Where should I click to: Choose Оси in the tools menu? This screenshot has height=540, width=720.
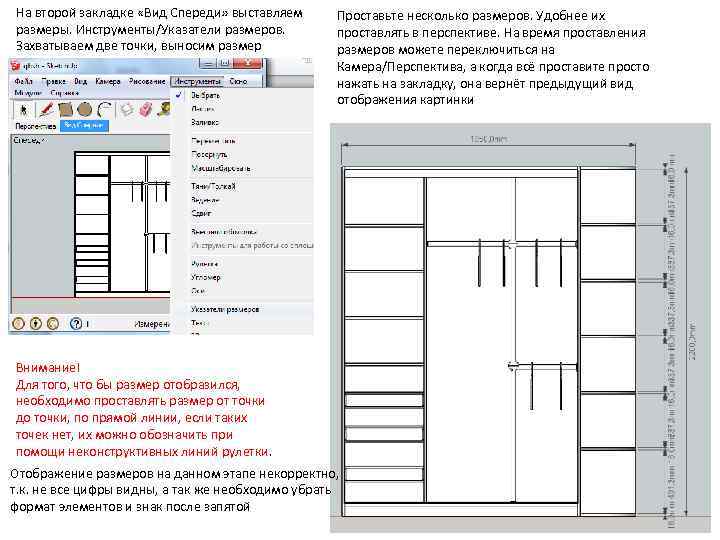197,291
